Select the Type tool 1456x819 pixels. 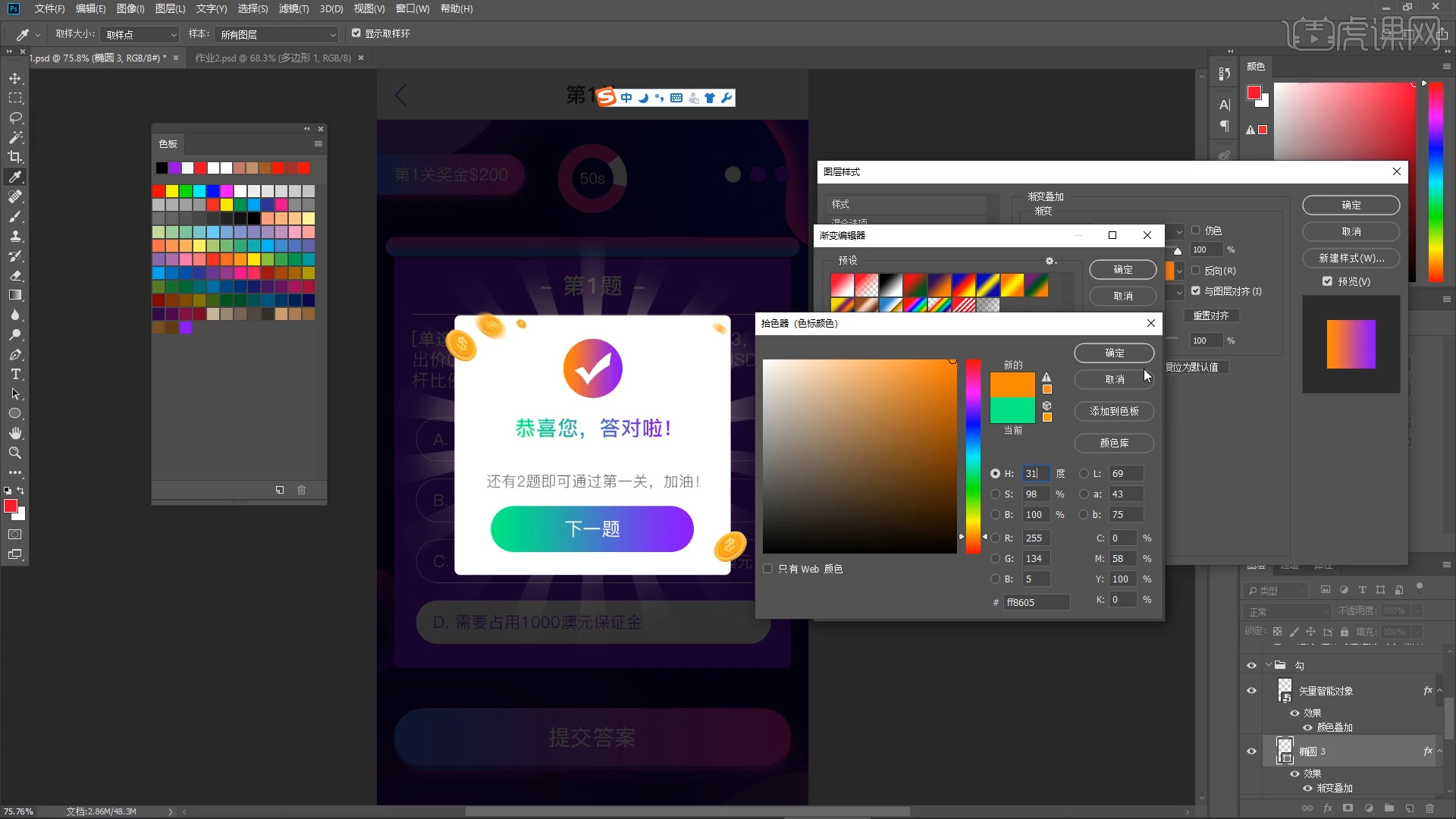(x=15, y=375)
